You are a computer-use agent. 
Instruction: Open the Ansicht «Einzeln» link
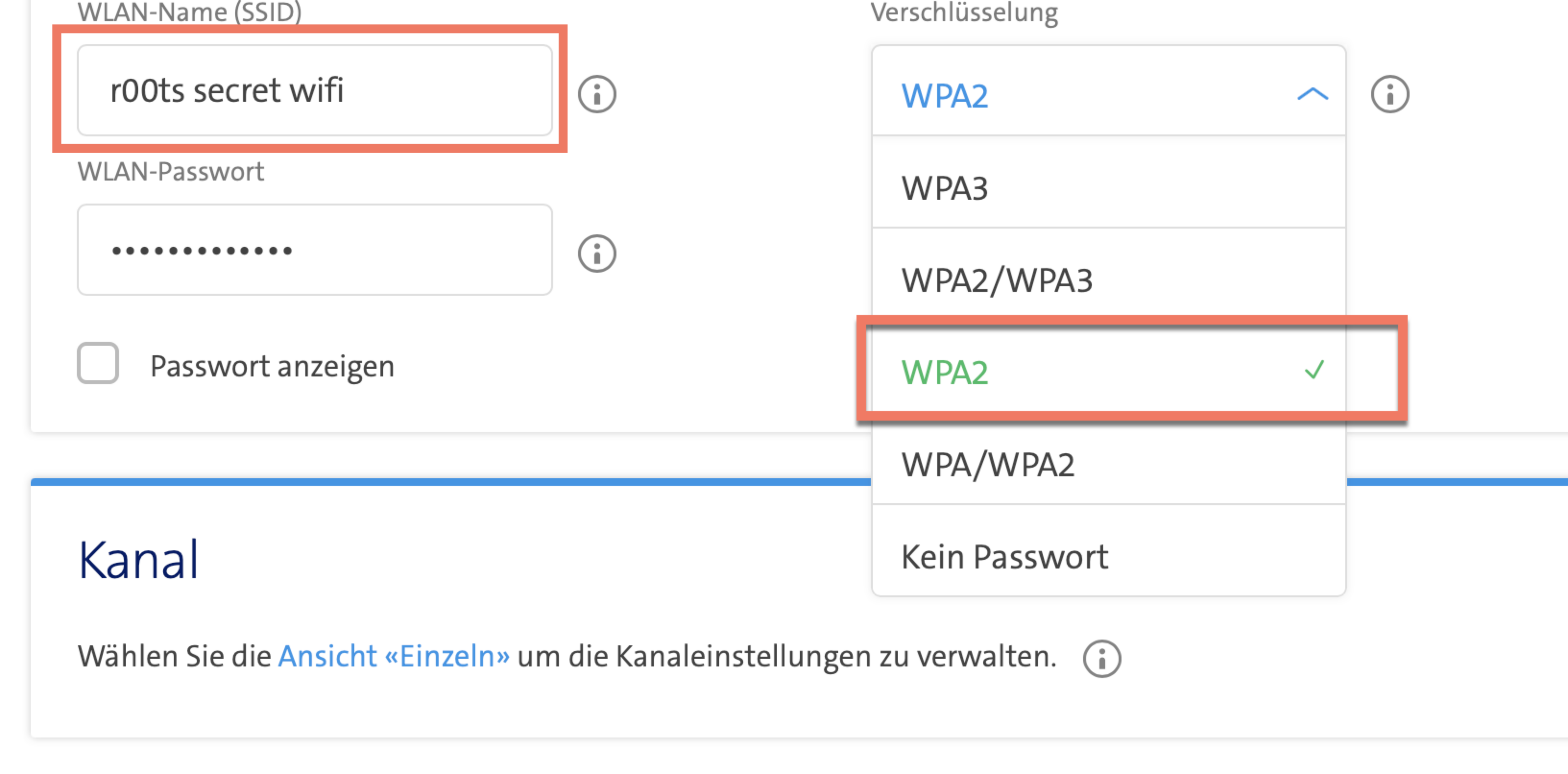click(x=394, y=656)
